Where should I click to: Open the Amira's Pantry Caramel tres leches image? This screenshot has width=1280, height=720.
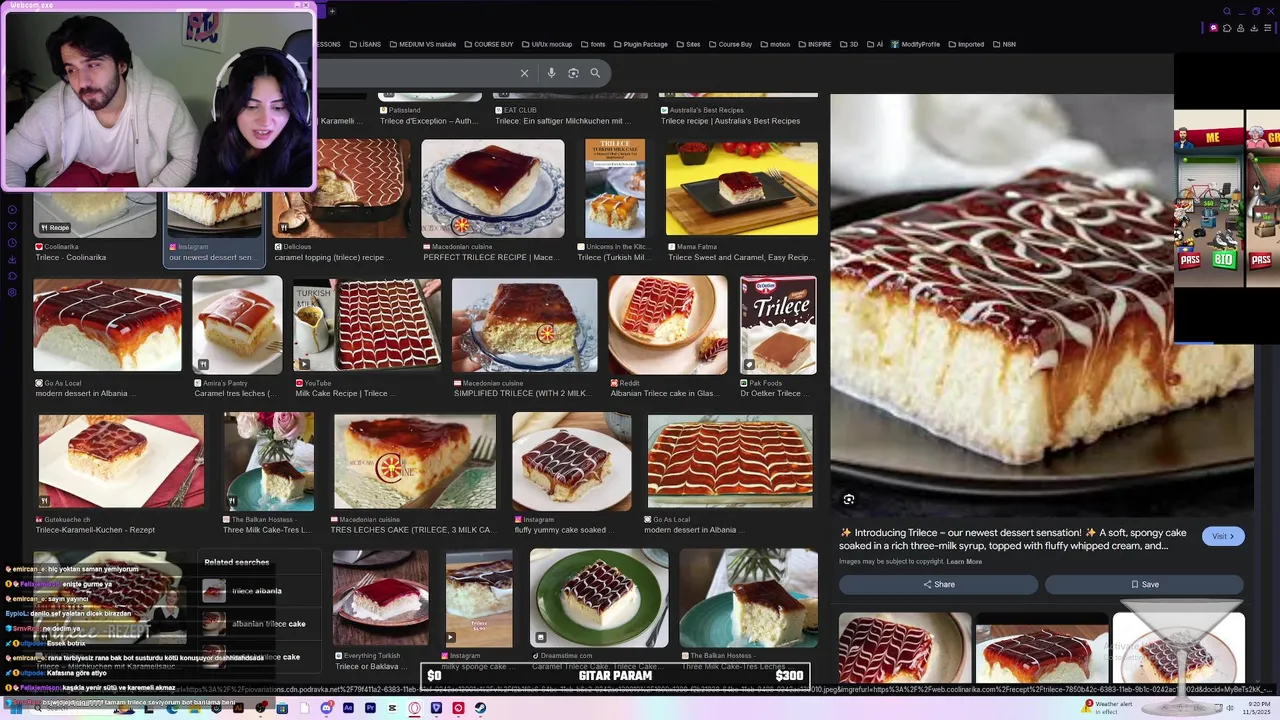tap(237, 326)
